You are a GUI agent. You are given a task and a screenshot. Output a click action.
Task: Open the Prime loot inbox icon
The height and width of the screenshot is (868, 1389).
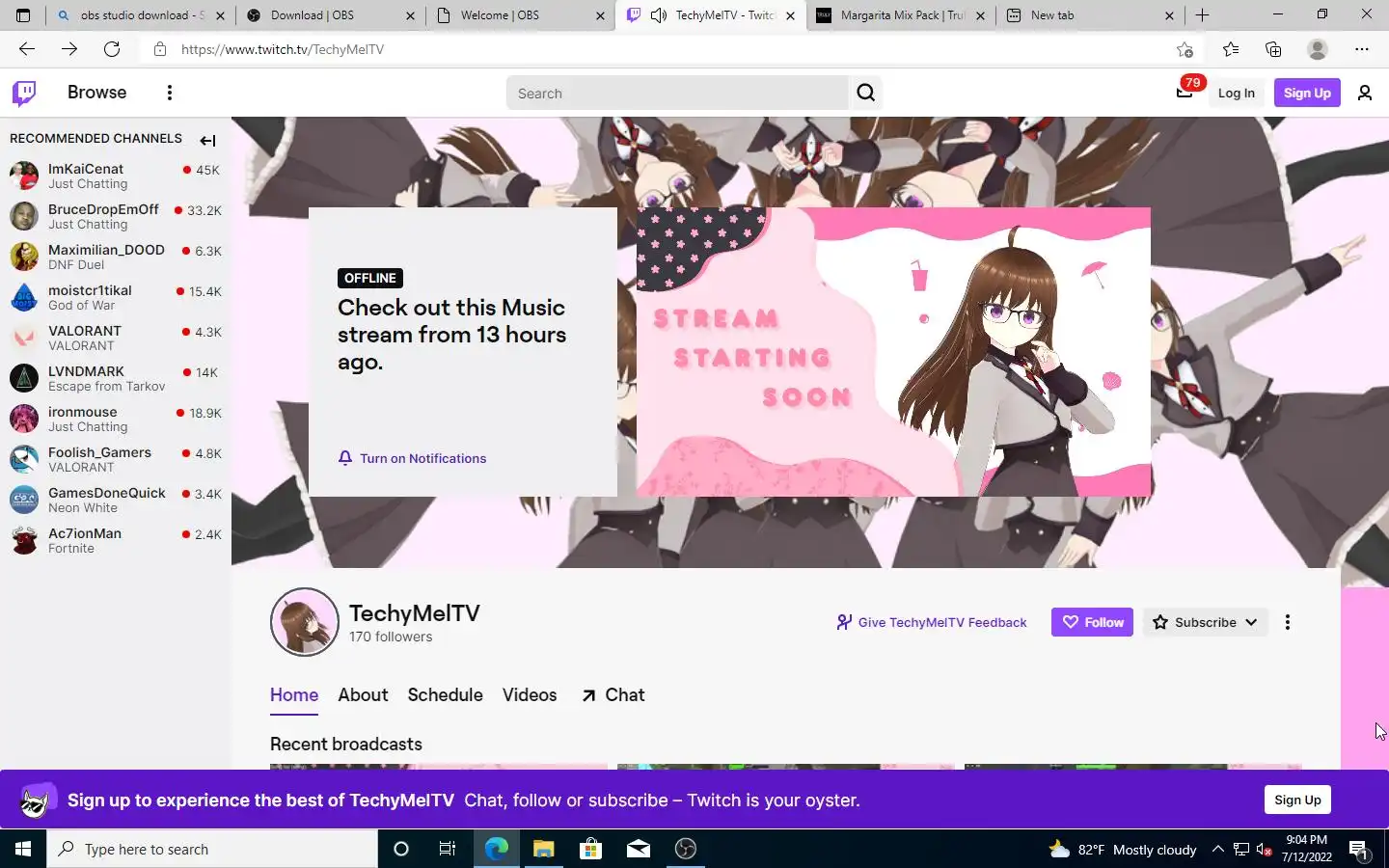(x=1185, y=93)
